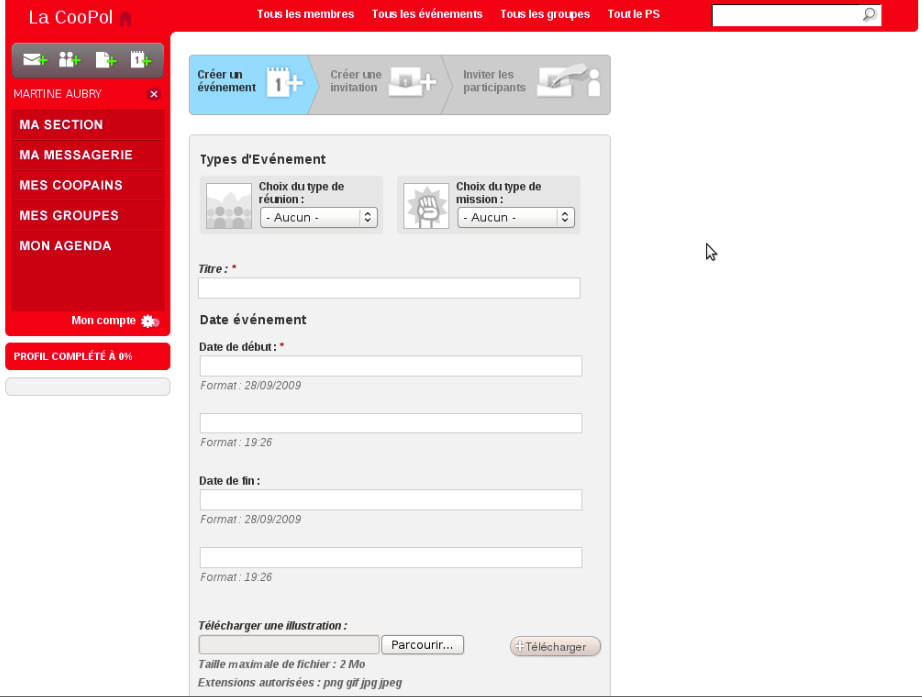Go to Ma Messagerie

point(88,155)
